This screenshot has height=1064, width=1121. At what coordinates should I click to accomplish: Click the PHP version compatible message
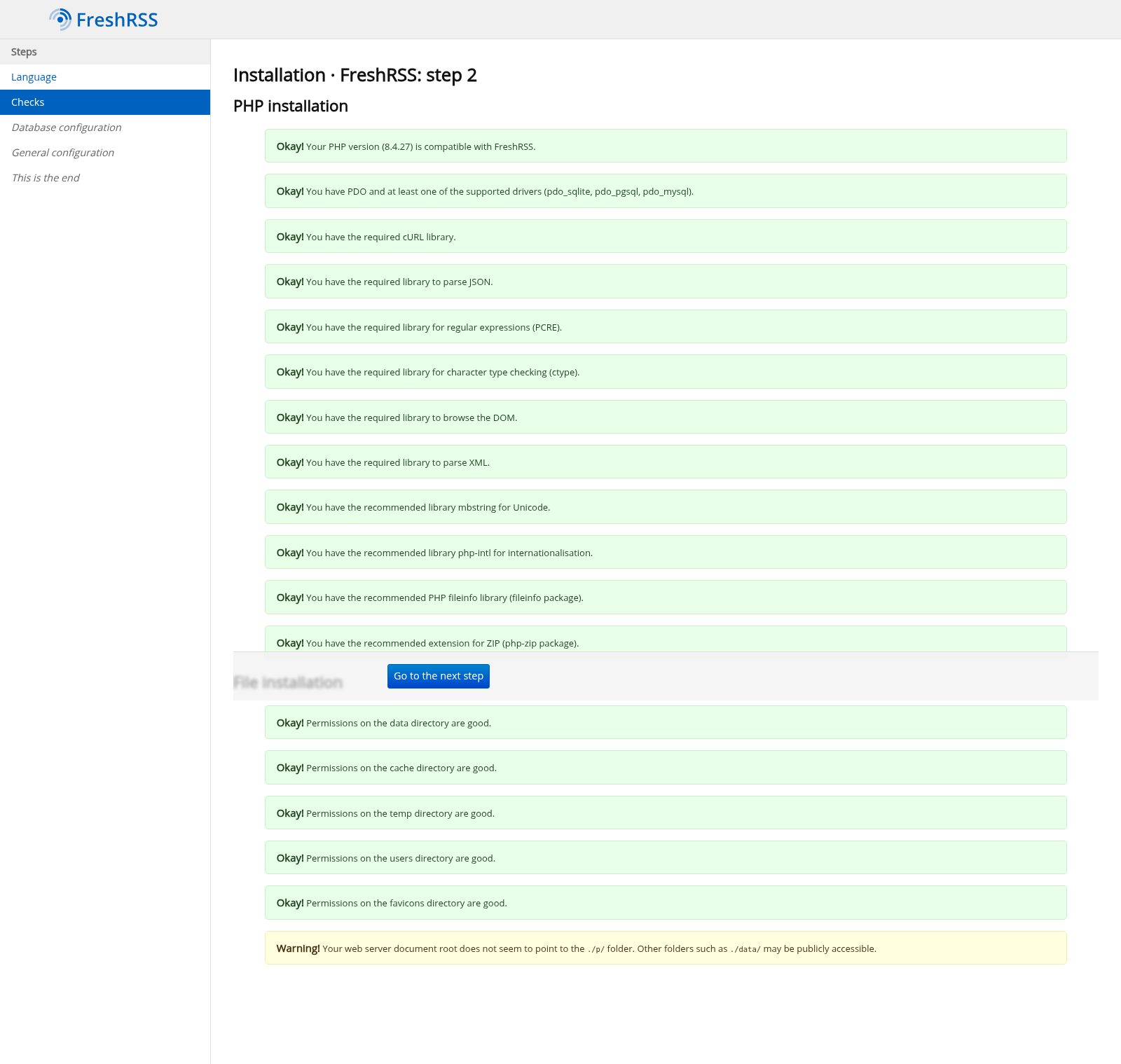tap(666, 146)
